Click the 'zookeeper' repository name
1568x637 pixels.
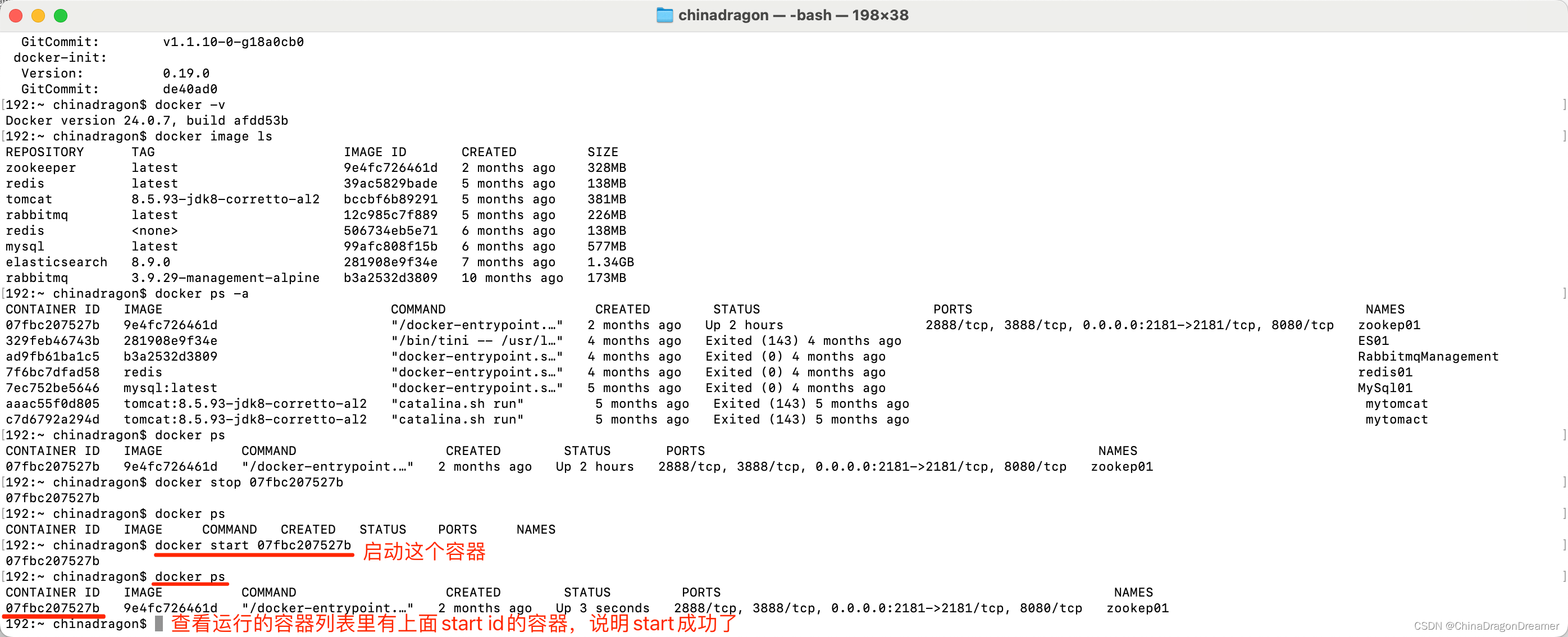[x=41, y=168]
